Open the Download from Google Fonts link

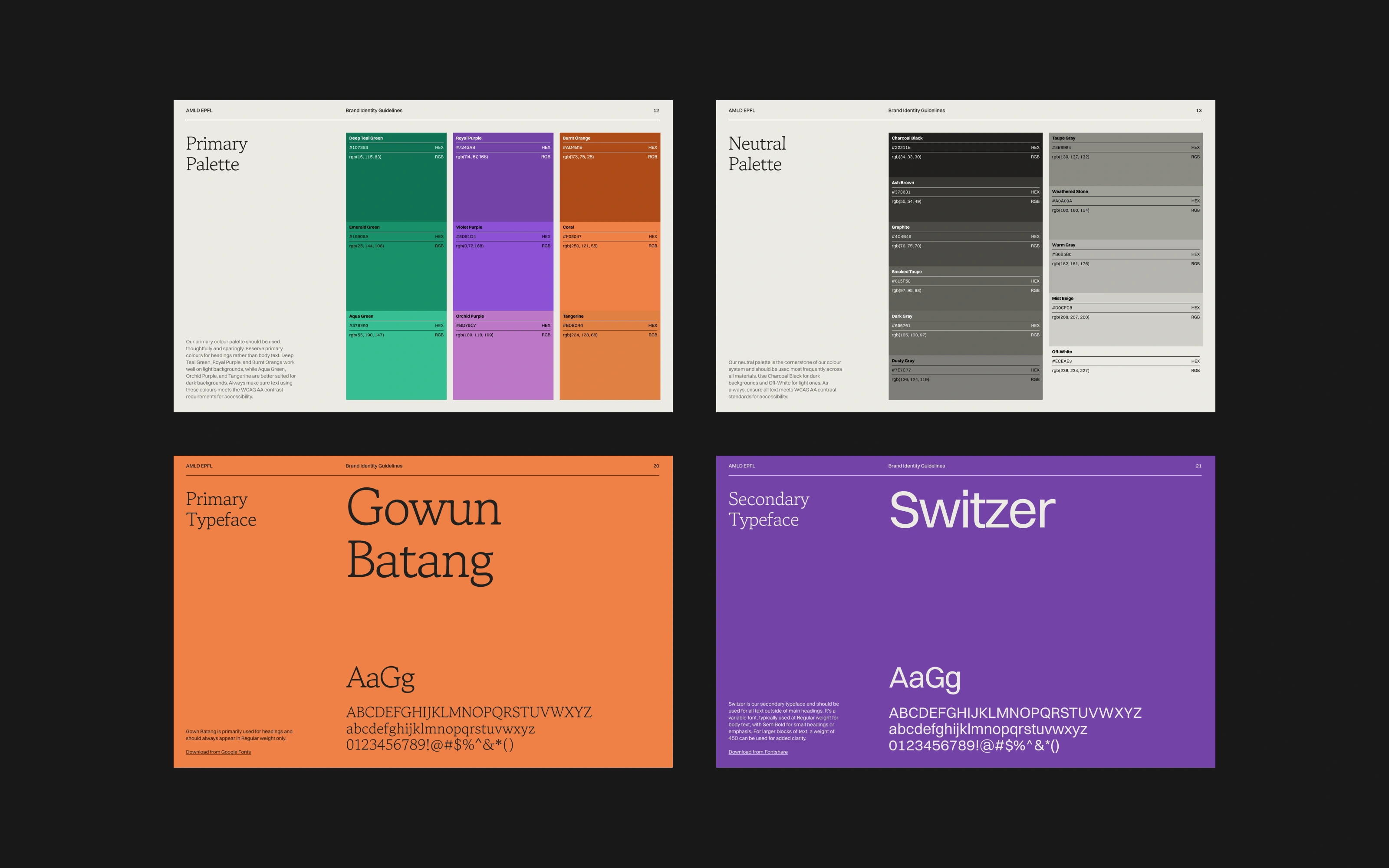(218, 752)
